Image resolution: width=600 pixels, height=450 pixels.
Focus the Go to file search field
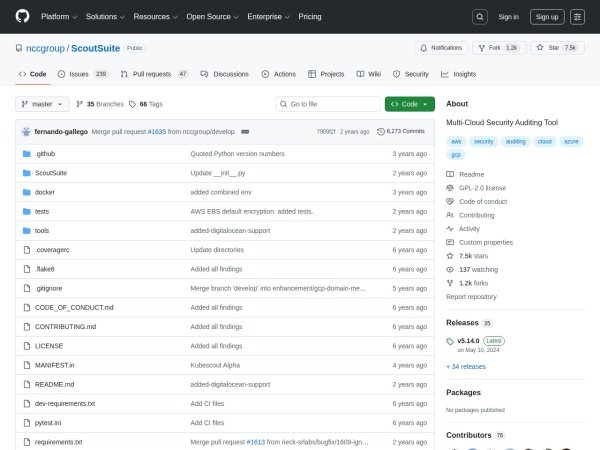[328, 104]
